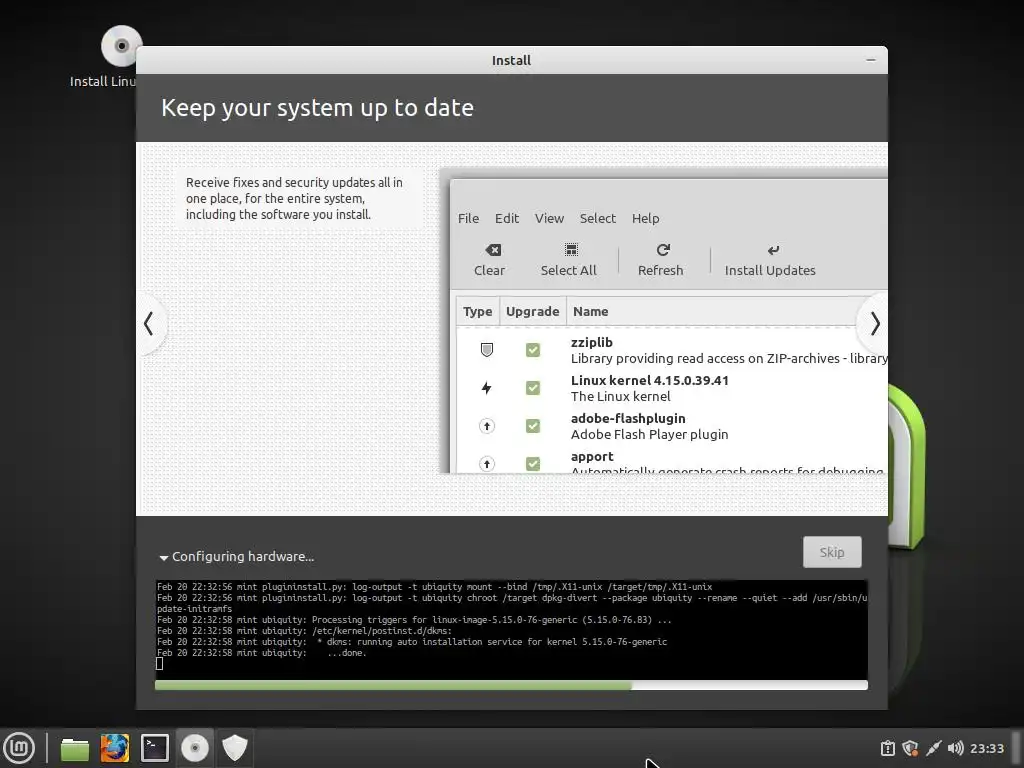Toggle the apport upgrade checkbox

pyautogui.click(x=533, y=464)
